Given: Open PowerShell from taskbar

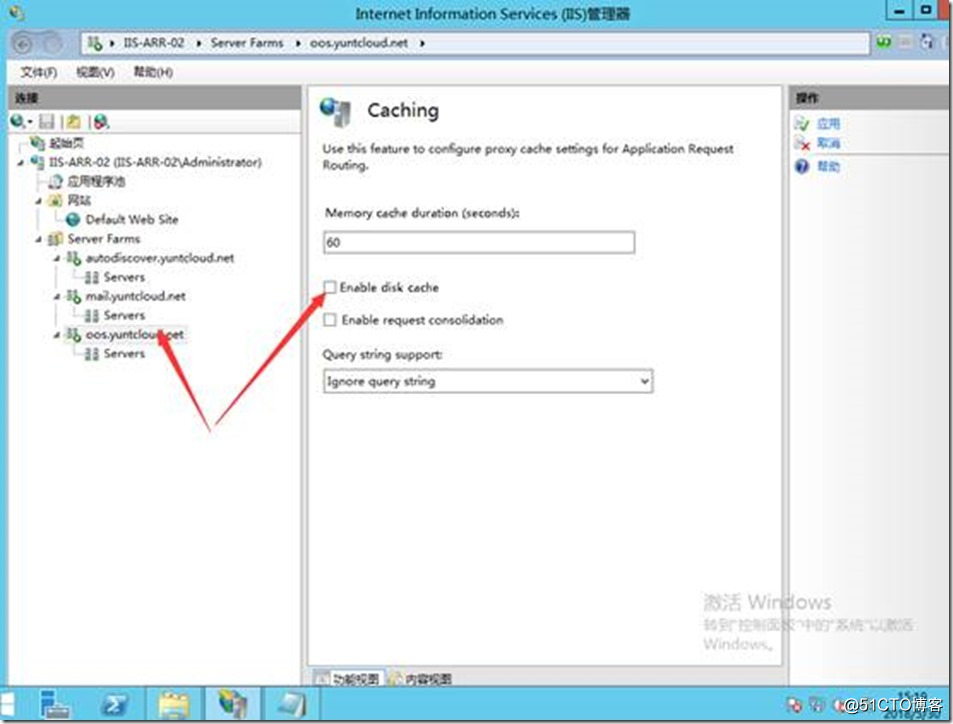Looking at the screenshot, I should [115, 705].
